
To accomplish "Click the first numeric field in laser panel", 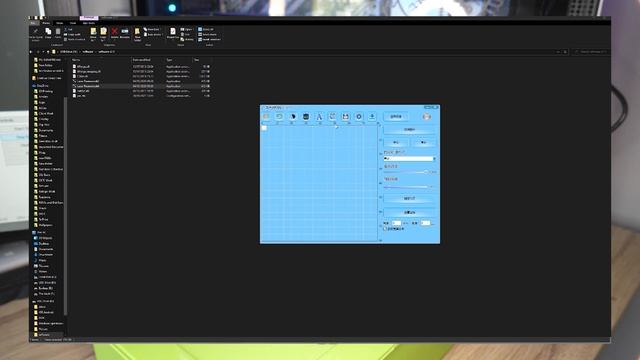I will [x=396, y=223].
